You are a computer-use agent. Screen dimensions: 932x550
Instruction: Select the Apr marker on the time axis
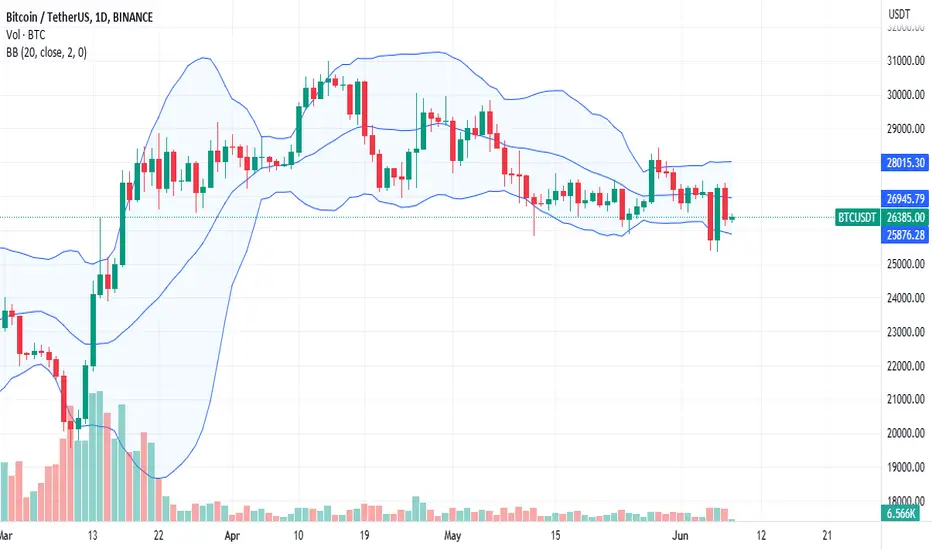click(232, 536)
